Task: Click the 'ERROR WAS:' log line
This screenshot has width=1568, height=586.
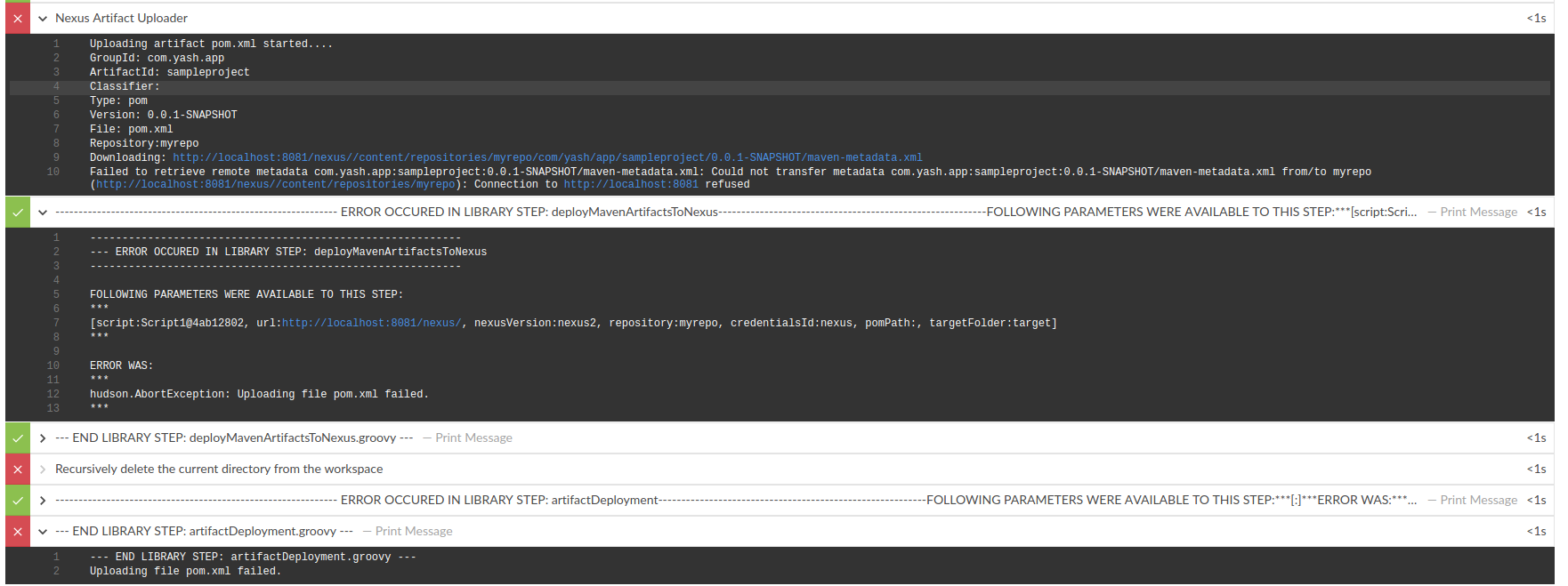Action: pos(121,365)
